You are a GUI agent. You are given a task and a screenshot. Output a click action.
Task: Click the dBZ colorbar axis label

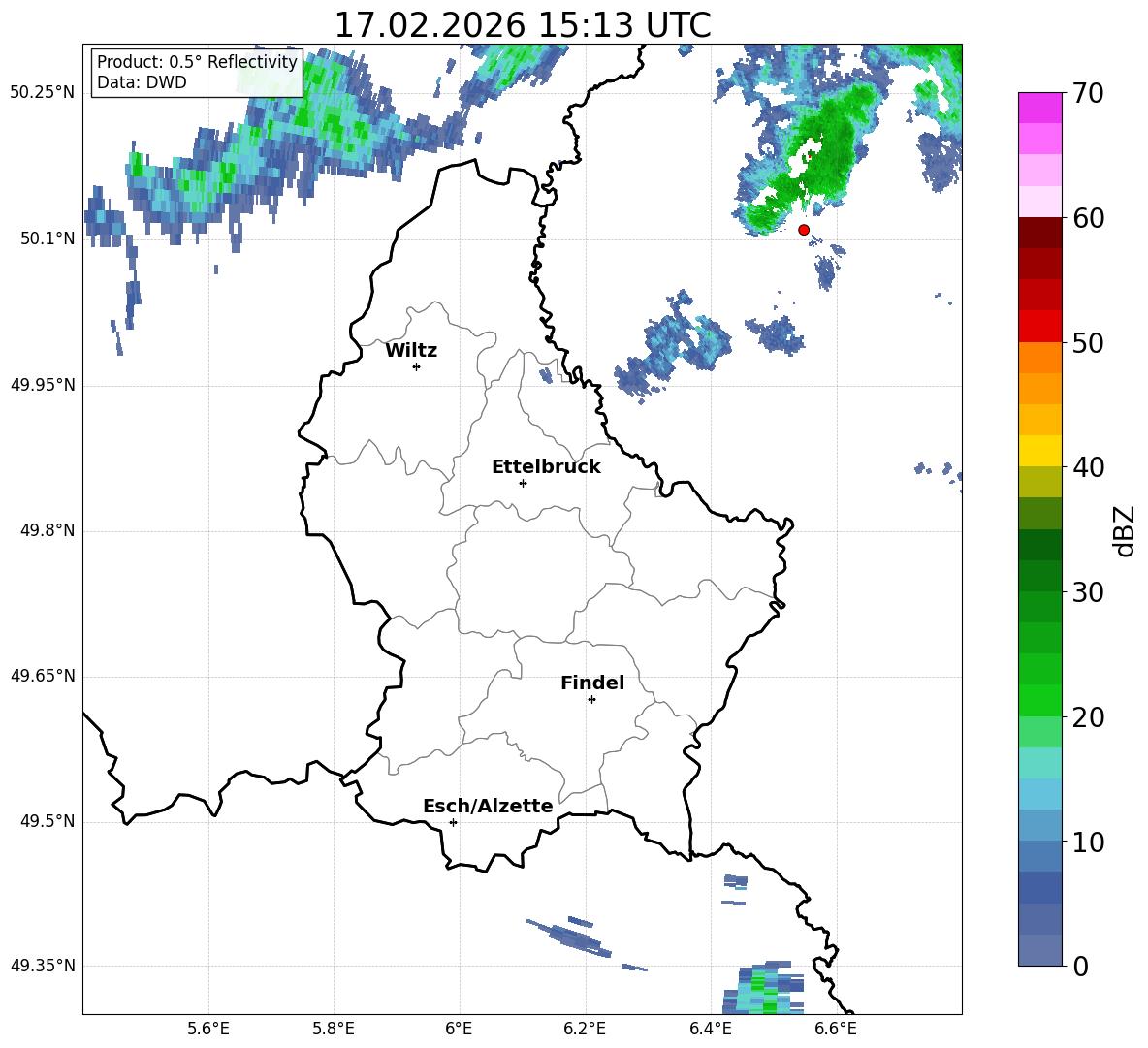(x=1124, y=530)
